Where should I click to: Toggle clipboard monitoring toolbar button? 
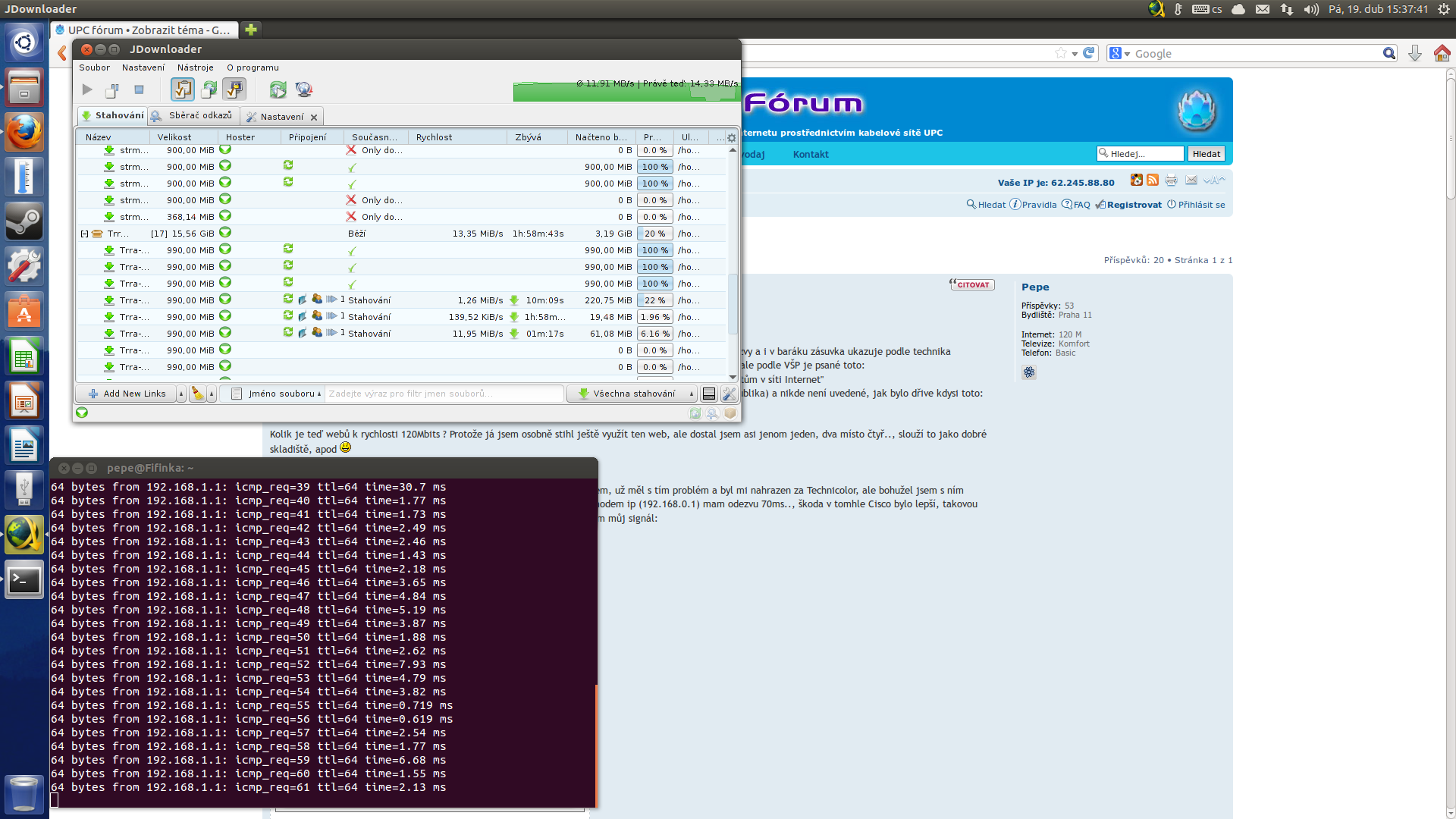pyautogui.click(x=182, y=89)
